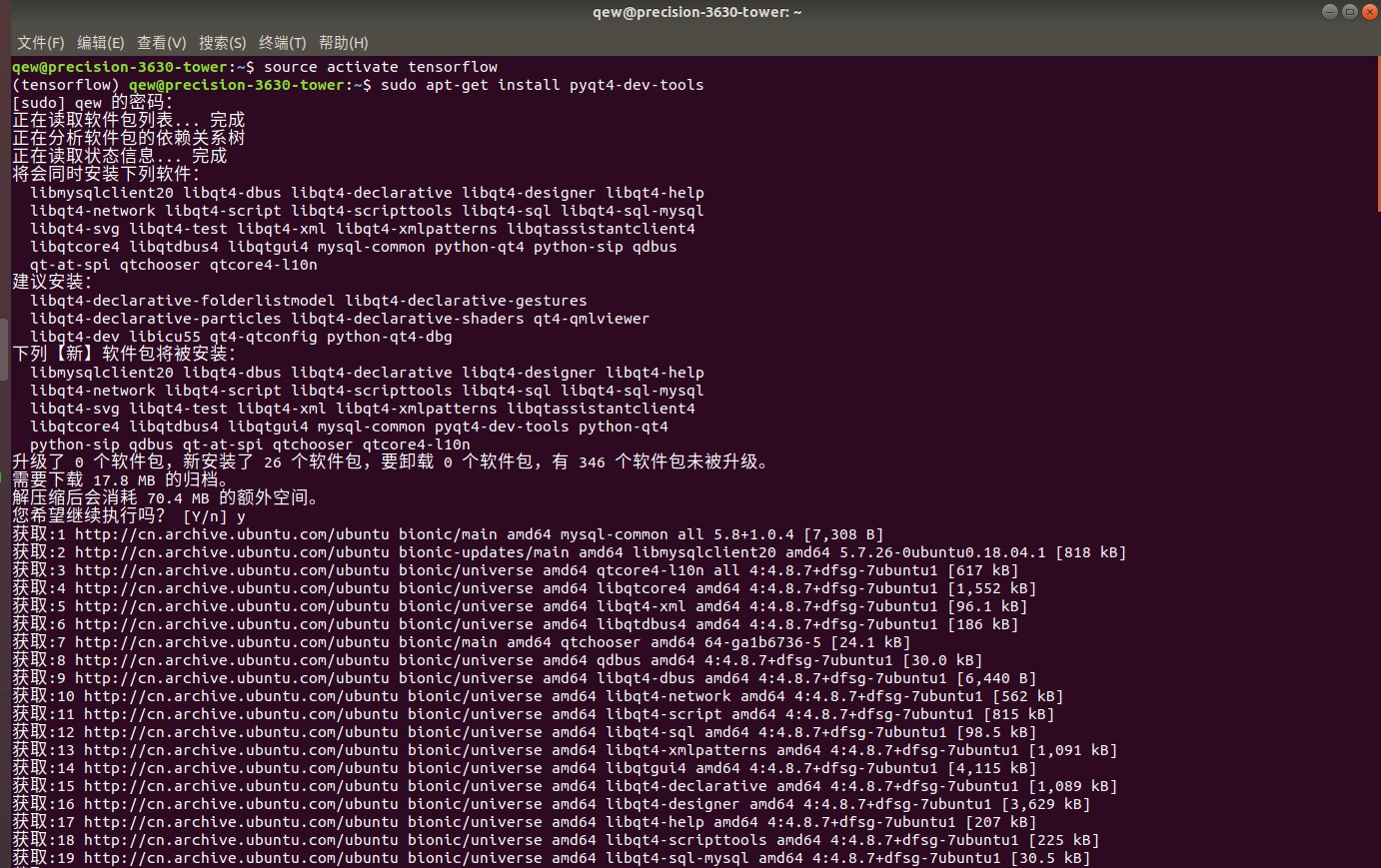Click the scrollbar on the right edge
The height and width of the screenshot is (868, 1381).
click(1376, 449)
